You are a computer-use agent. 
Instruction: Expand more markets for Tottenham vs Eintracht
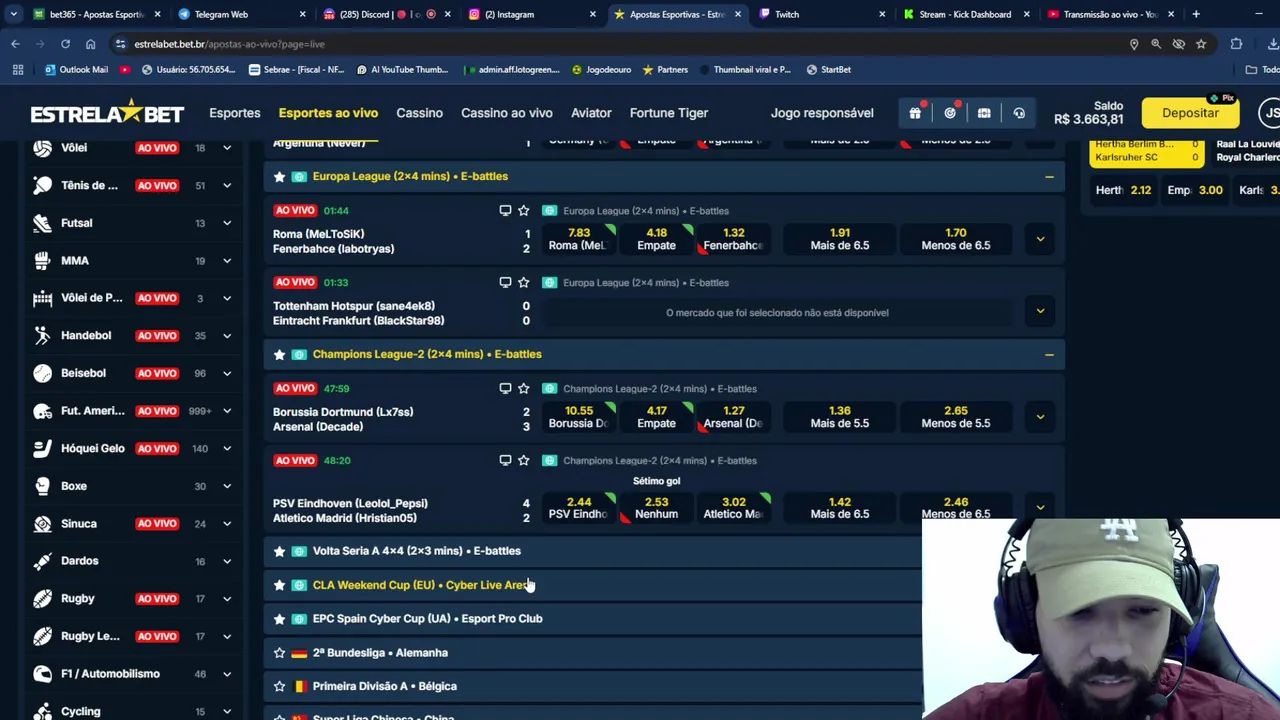coord(1040,311)
